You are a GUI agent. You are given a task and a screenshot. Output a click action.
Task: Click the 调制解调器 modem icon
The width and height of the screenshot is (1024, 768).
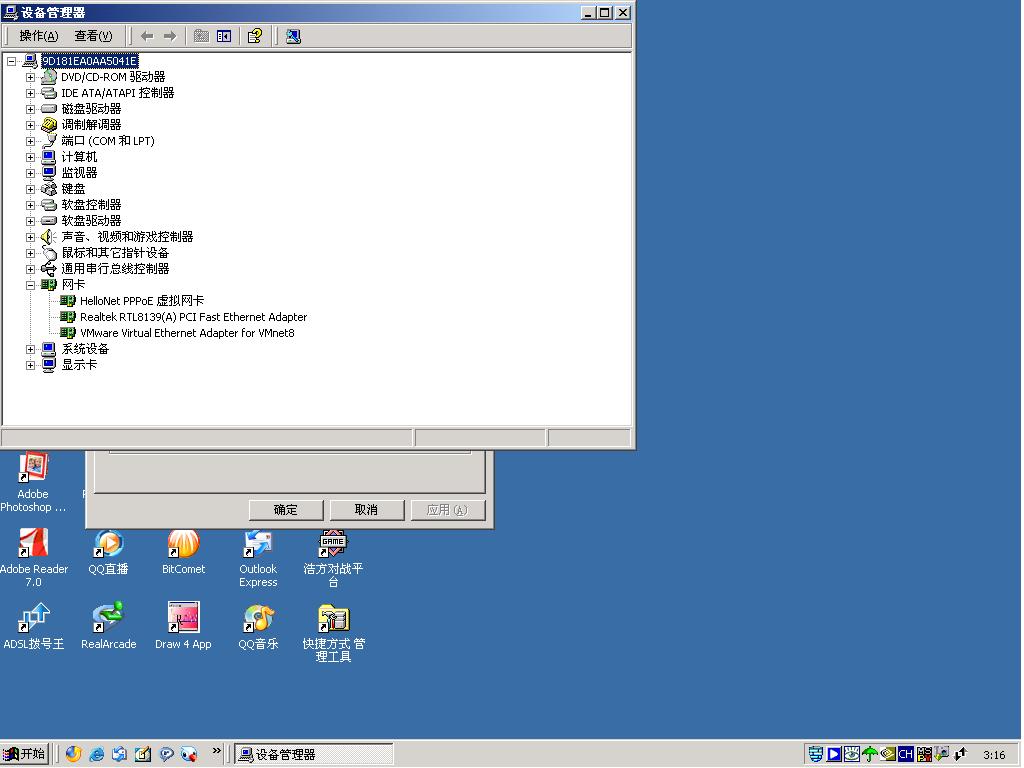click(49, 125)
